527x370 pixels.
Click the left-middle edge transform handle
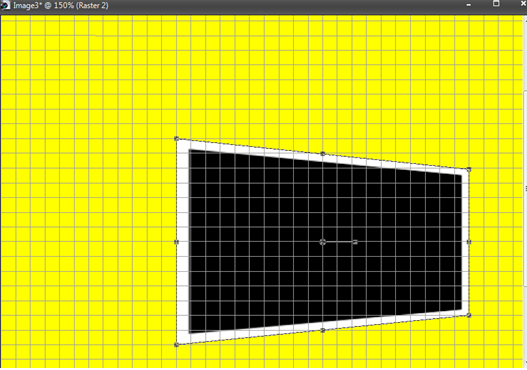pyautogui.click(x=176, y=242)
